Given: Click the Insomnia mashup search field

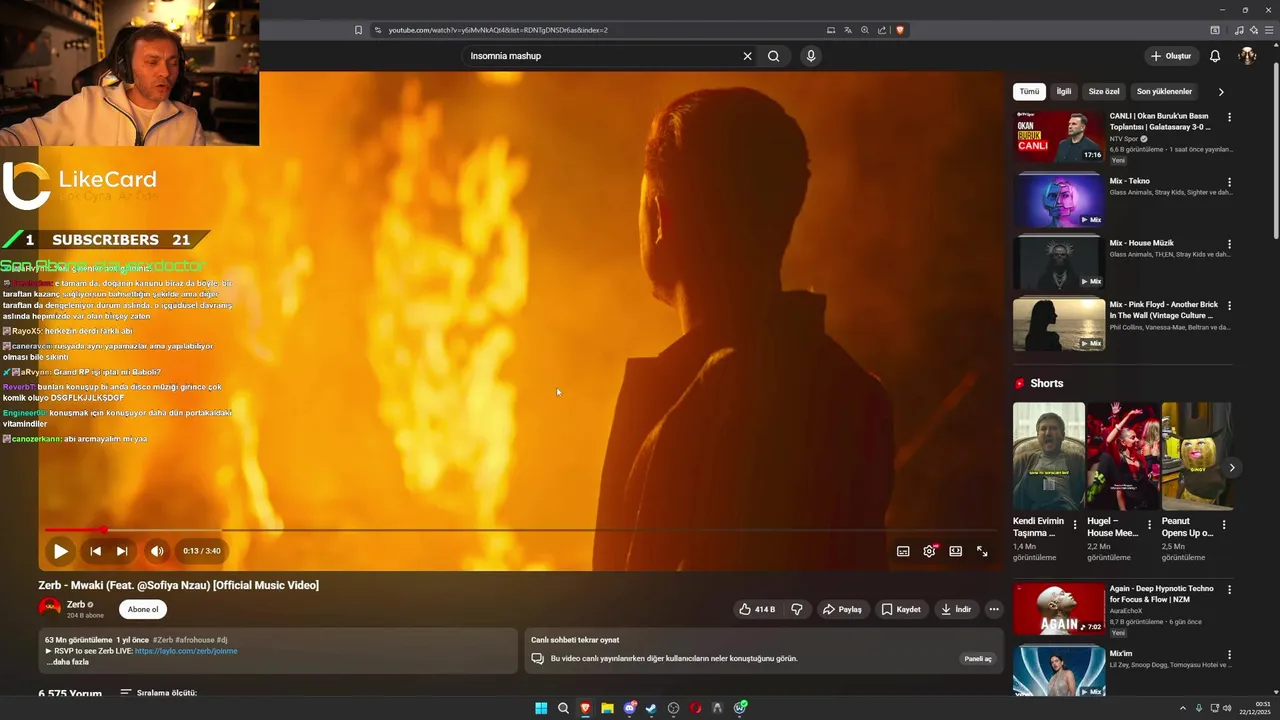Looking at the screenshot, I should (600, 56).
